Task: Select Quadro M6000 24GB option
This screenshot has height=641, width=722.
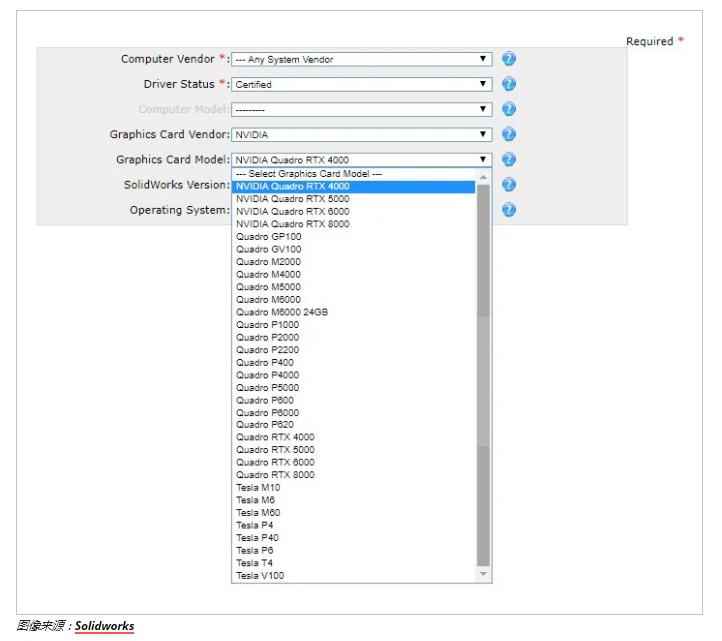Action: [x=281, y=312]
